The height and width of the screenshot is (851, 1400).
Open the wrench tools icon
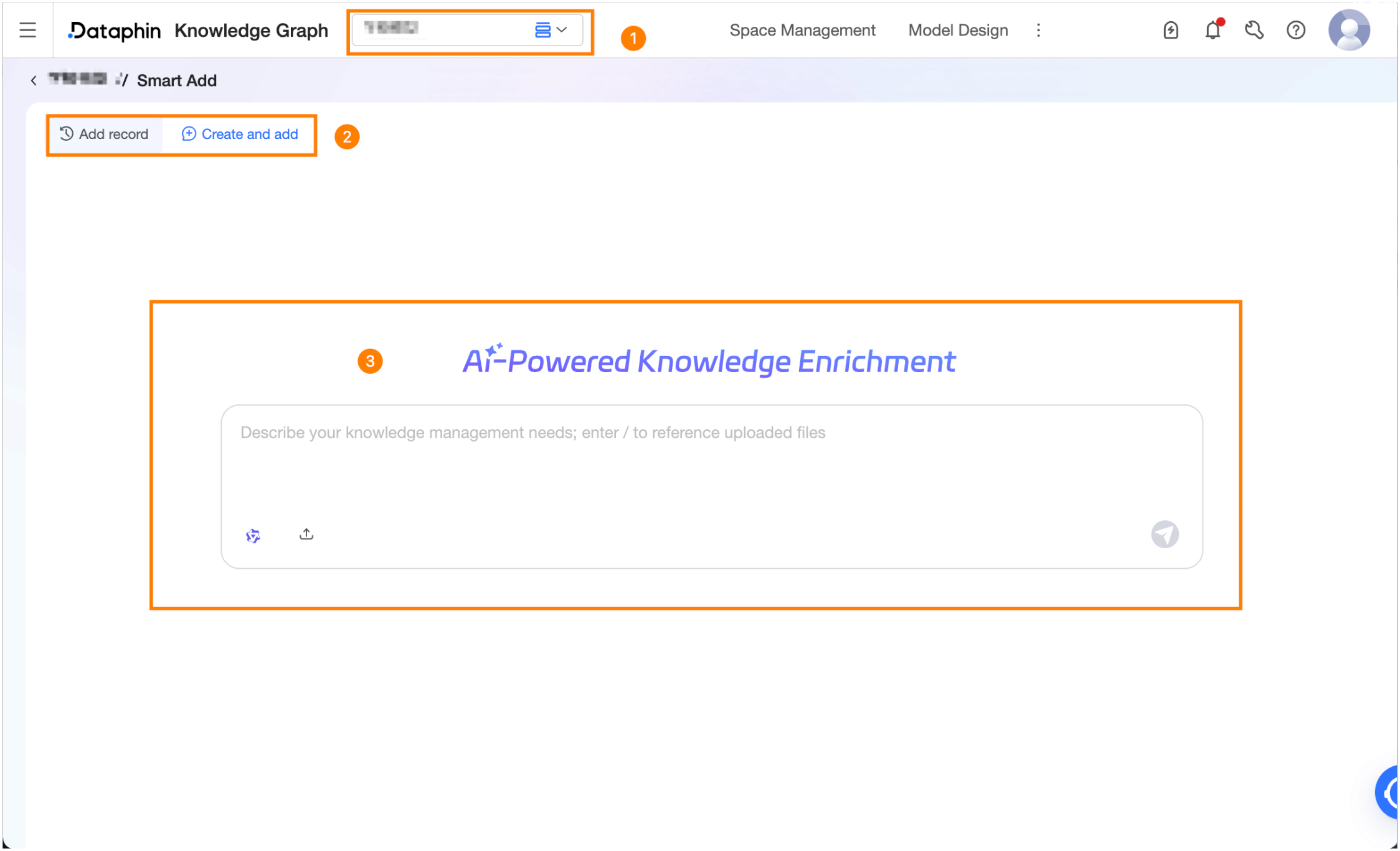[x=1254, y=30]
